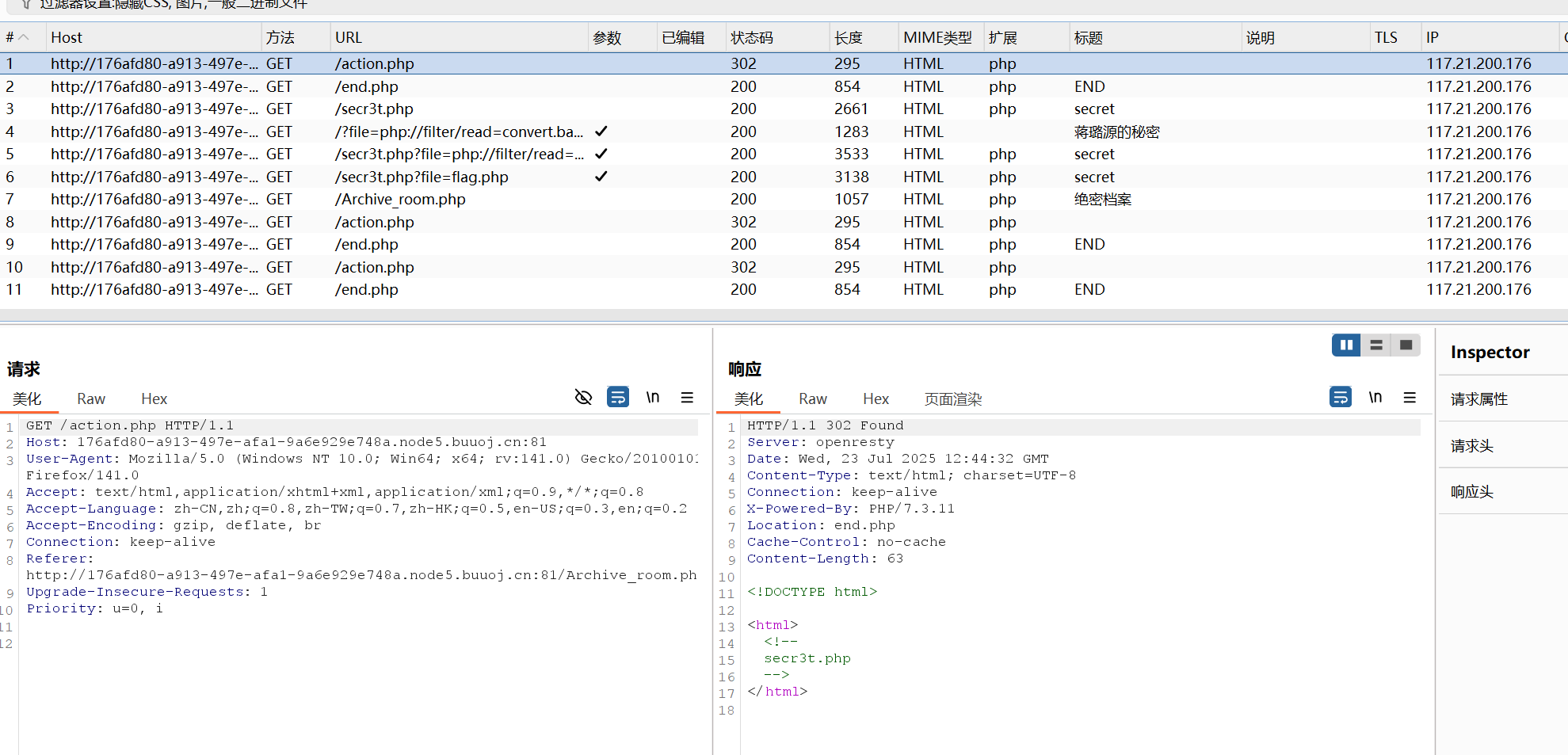Click the 绝密档案 title cell

[x=1103, y=199]
